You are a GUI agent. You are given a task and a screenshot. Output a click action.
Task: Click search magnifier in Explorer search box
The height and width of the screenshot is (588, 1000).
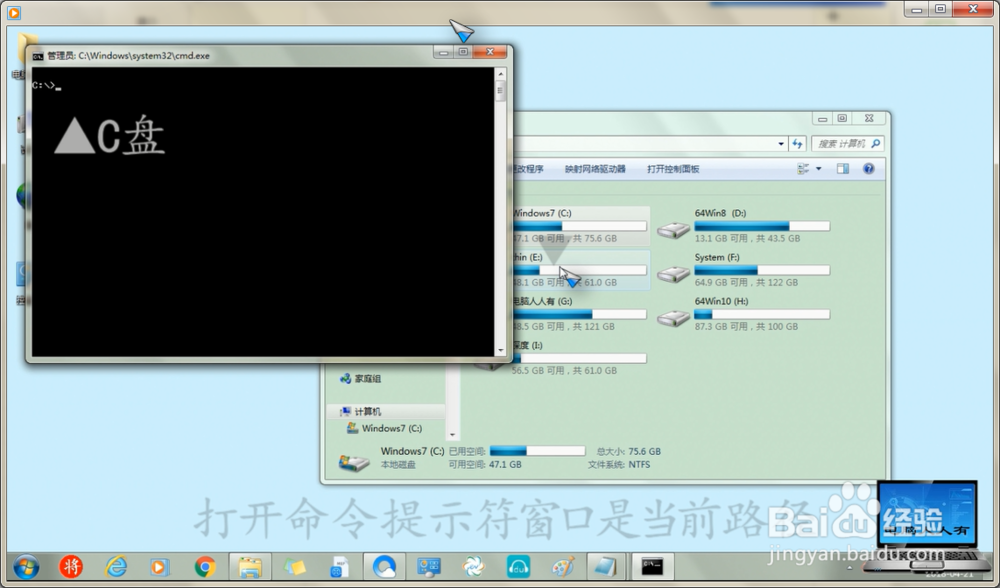click(876, 143)
